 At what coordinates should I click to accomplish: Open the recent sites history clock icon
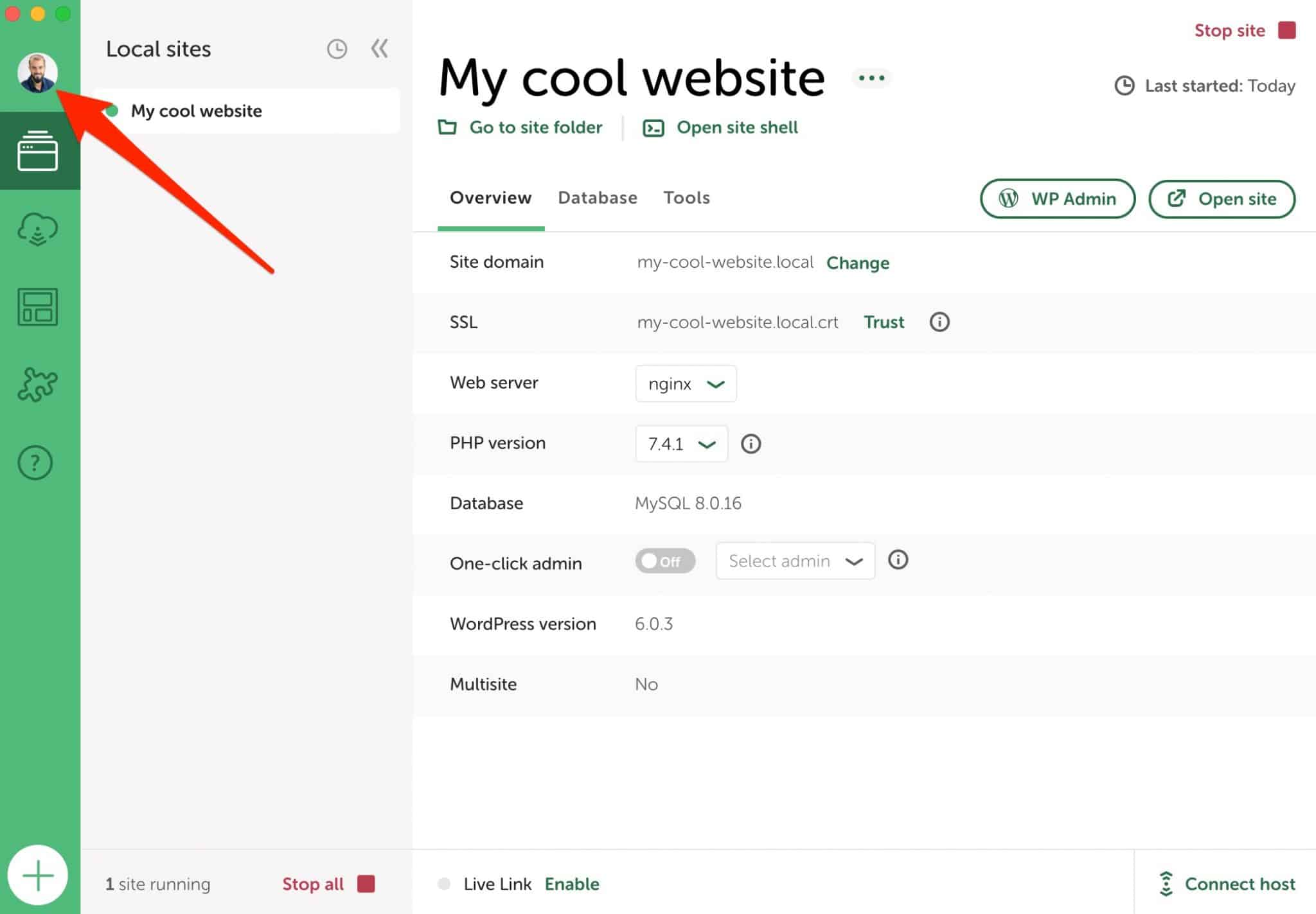tap(337, 48)
